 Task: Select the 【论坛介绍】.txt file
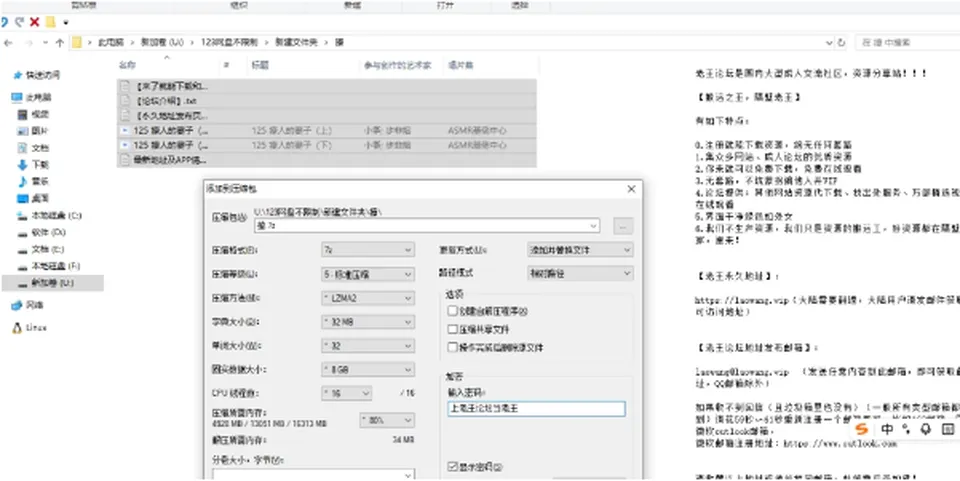326,101
